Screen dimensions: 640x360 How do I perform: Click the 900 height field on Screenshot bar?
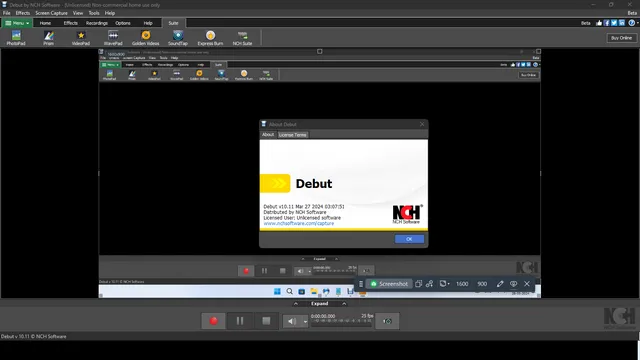482,284
